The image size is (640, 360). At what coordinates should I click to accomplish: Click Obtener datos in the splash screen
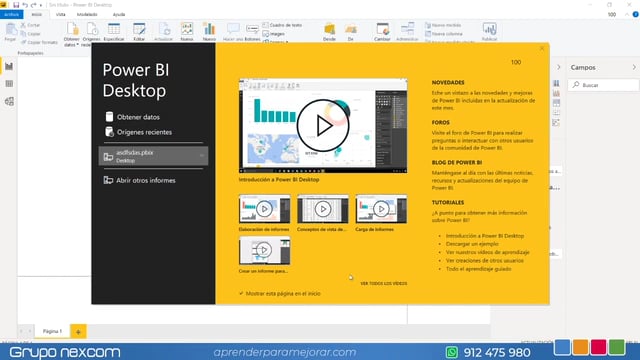point(133,117)
